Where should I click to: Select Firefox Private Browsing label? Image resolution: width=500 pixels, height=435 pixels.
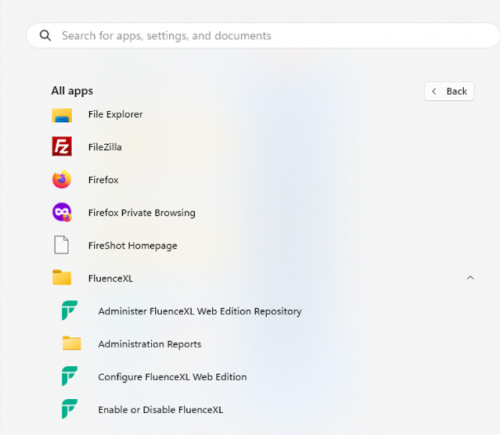(x=142, y=213)
